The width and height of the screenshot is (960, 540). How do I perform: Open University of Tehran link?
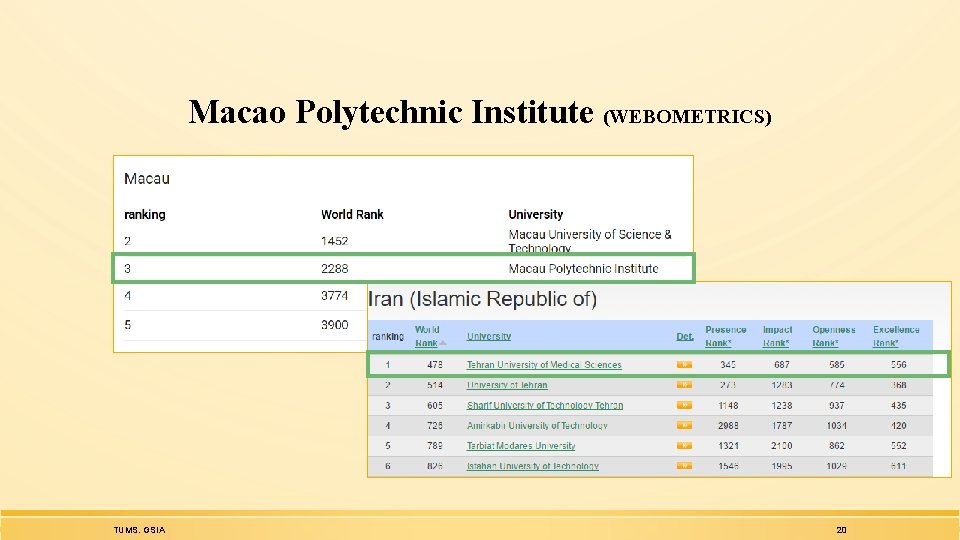pos(507,385)
